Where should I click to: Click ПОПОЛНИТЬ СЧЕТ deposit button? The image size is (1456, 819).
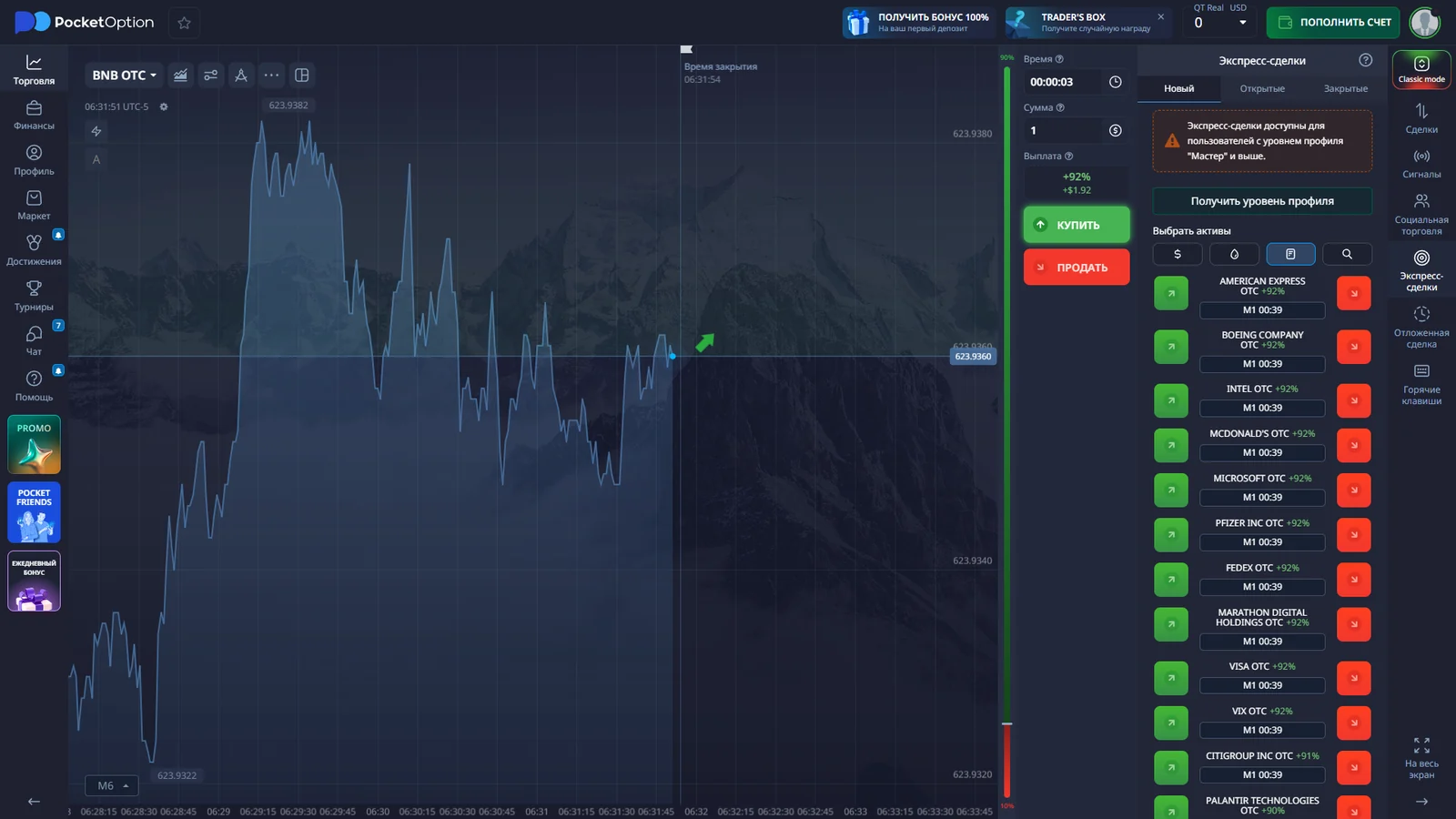tap(1333, 23)
